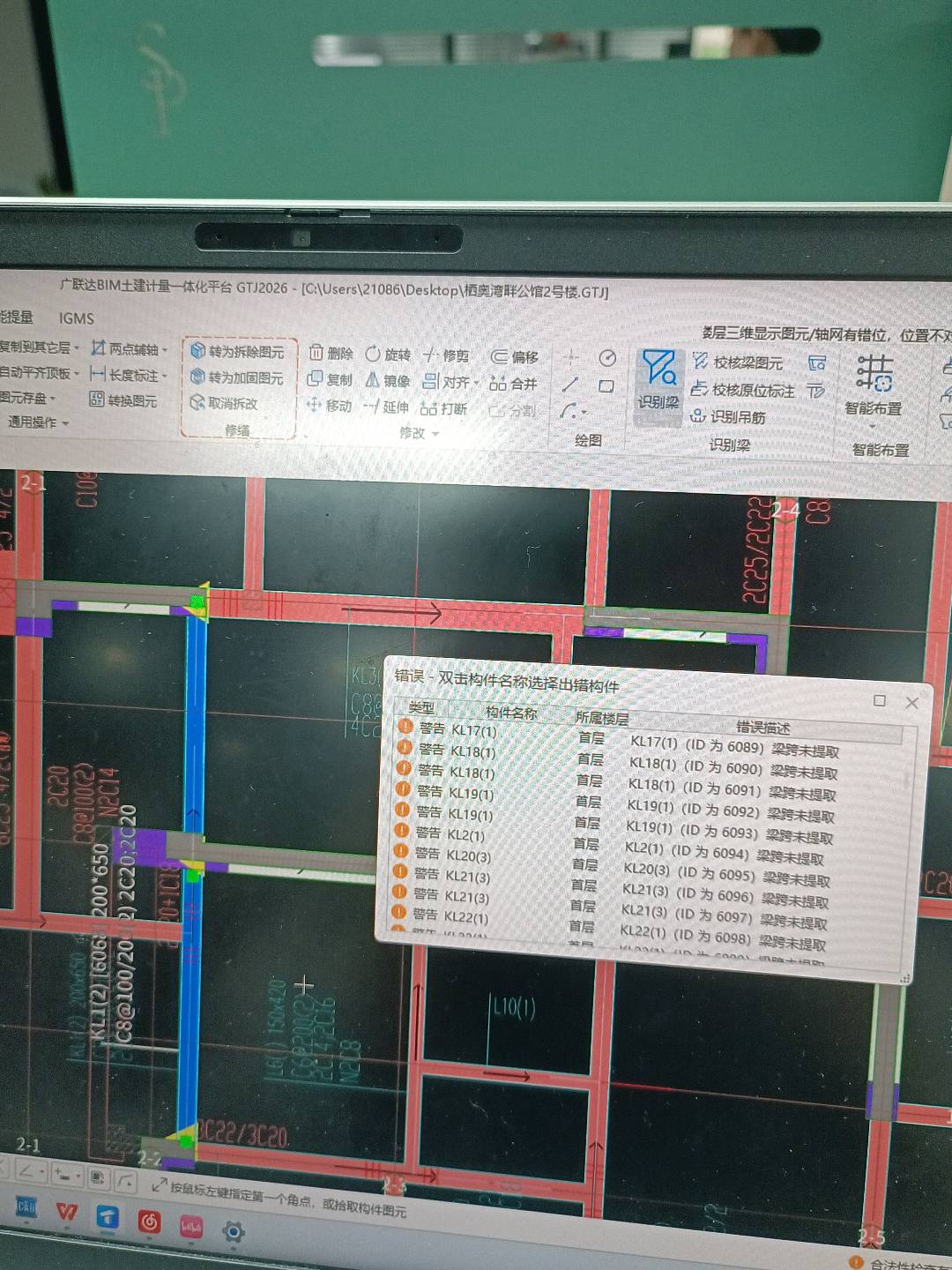Click the fillet curve icon in bottom bar
Screen dimensions: 952x1270
click(127, 1180)
